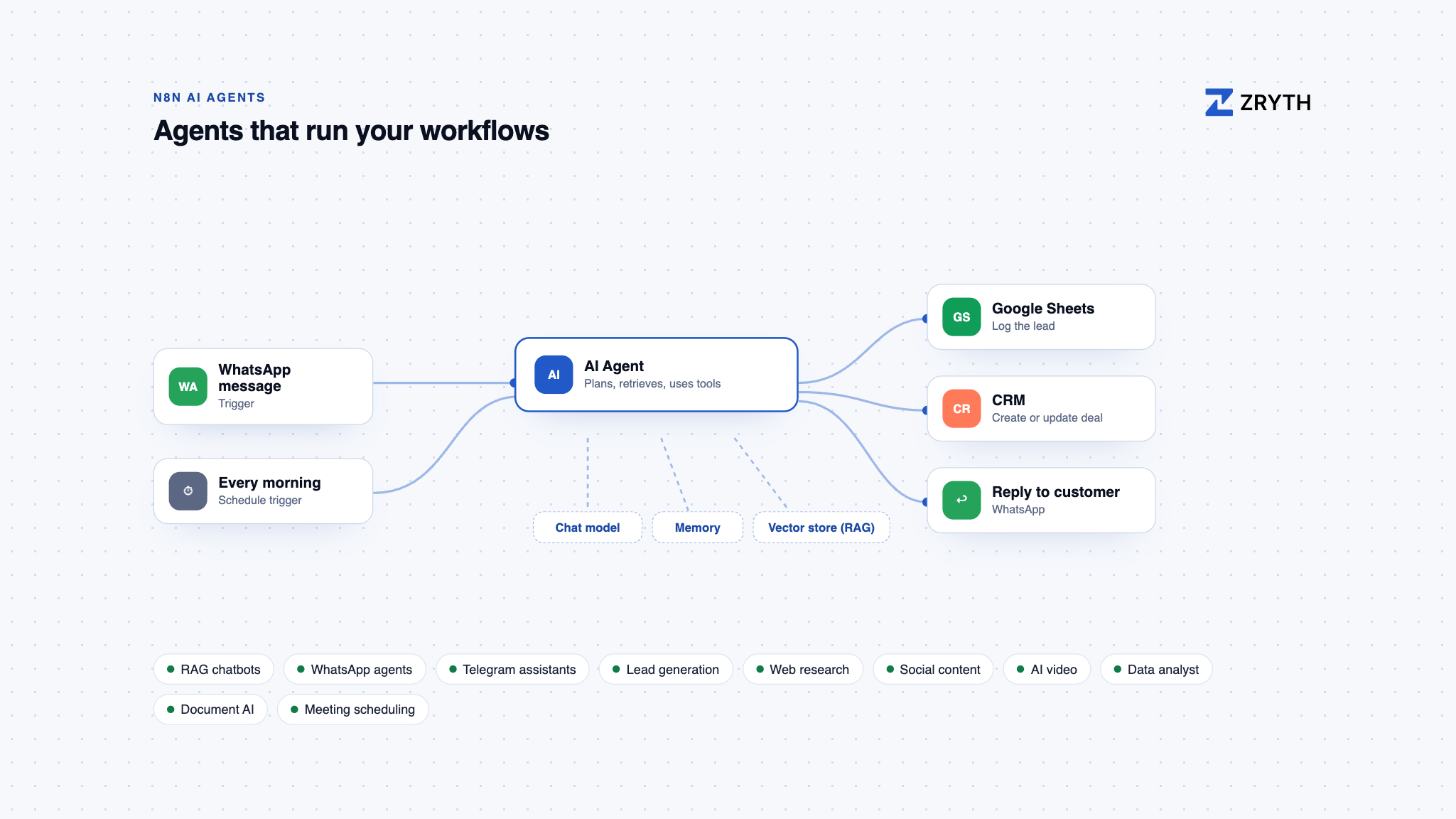Open the Lead generation tag
Viewport: 1456px width, 819px height.
[666, 669]
